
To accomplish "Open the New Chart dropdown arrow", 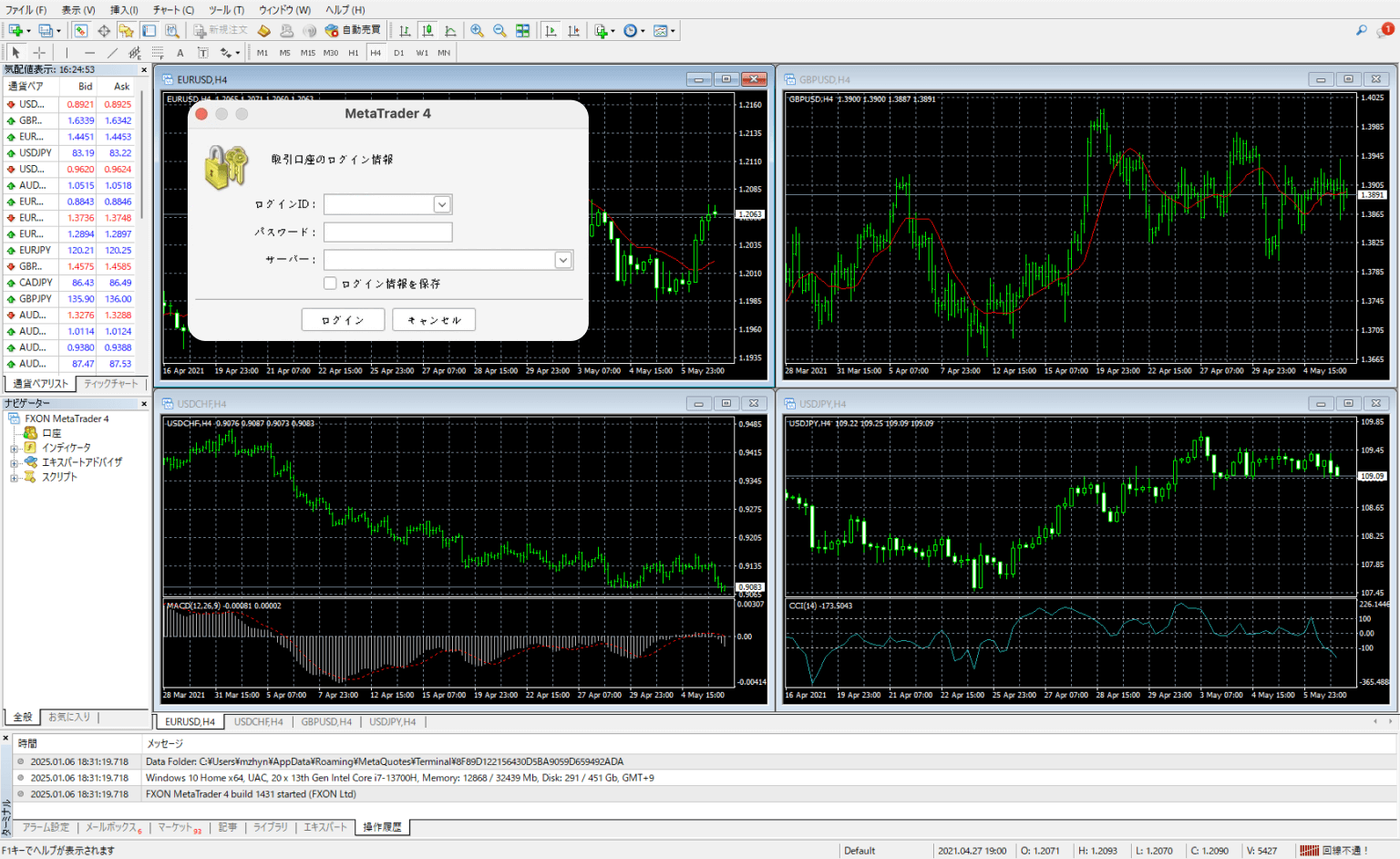I will click(28, 30).
